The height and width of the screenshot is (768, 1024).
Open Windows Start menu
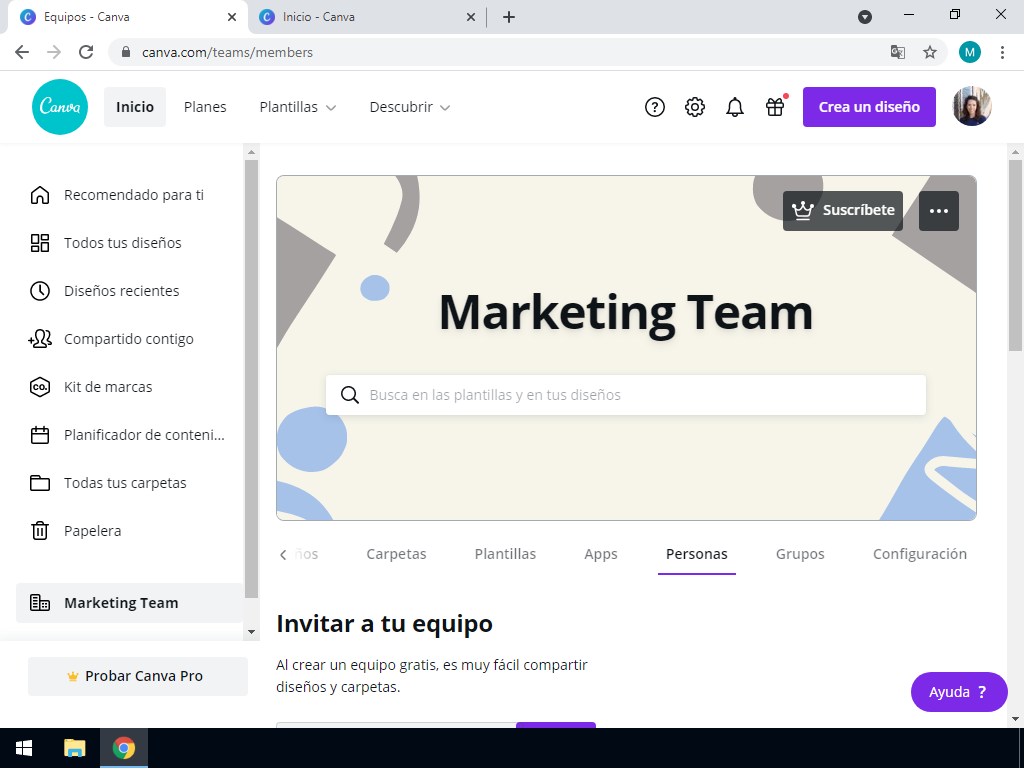pyautogui.click(x=24, y=748)
